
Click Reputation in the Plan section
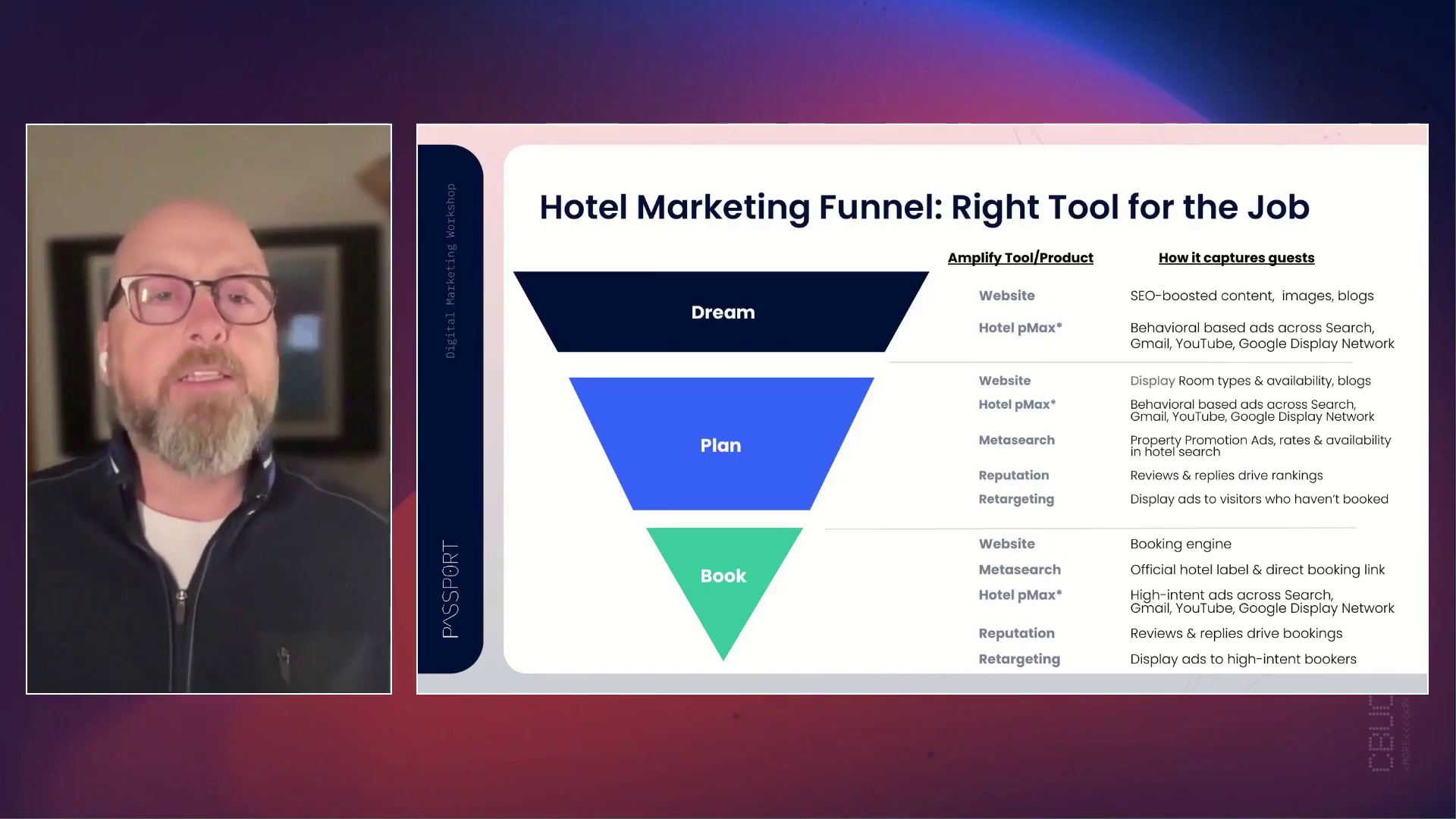[1013, 475]
